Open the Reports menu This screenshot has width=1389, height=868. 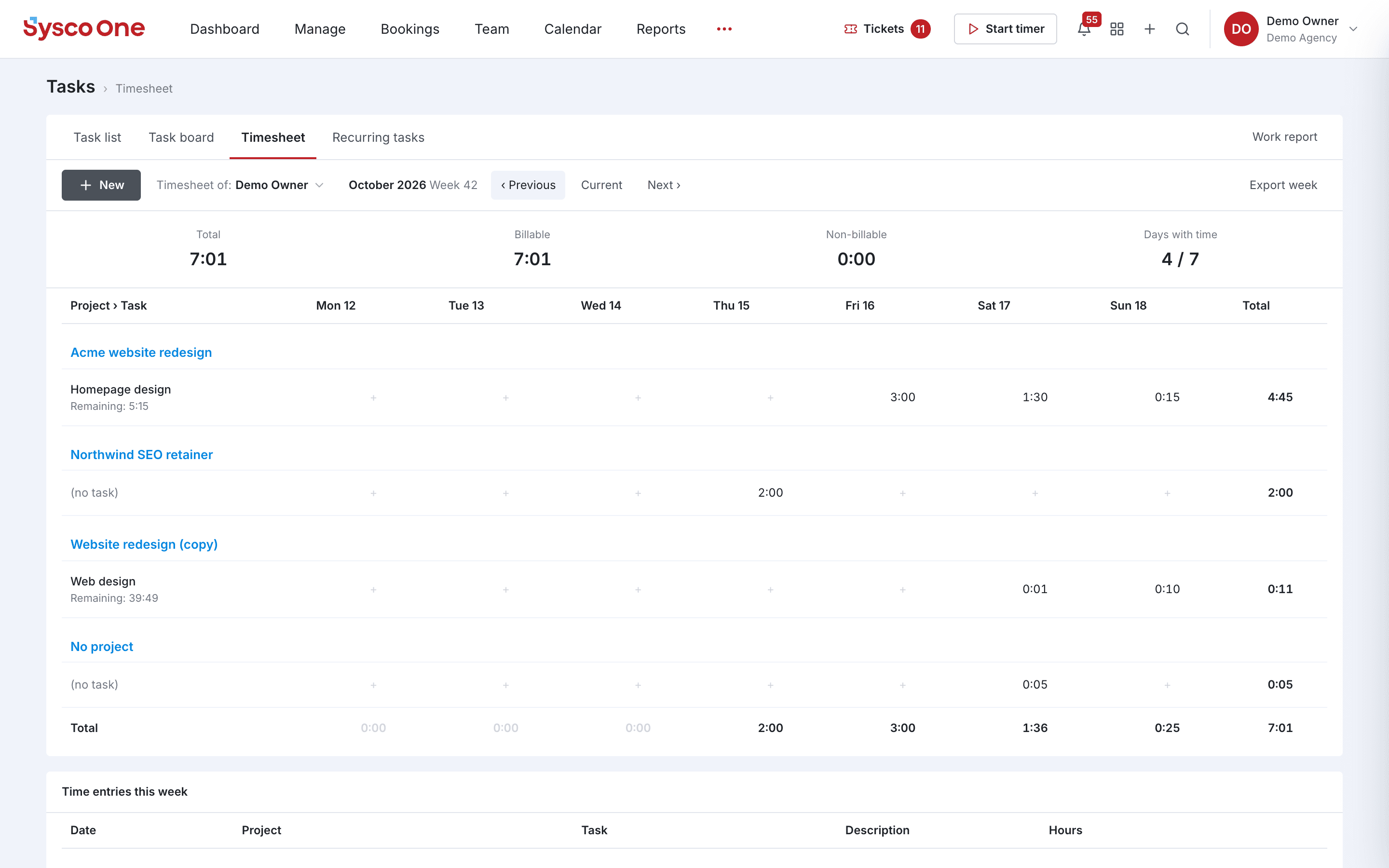[661, 29]
